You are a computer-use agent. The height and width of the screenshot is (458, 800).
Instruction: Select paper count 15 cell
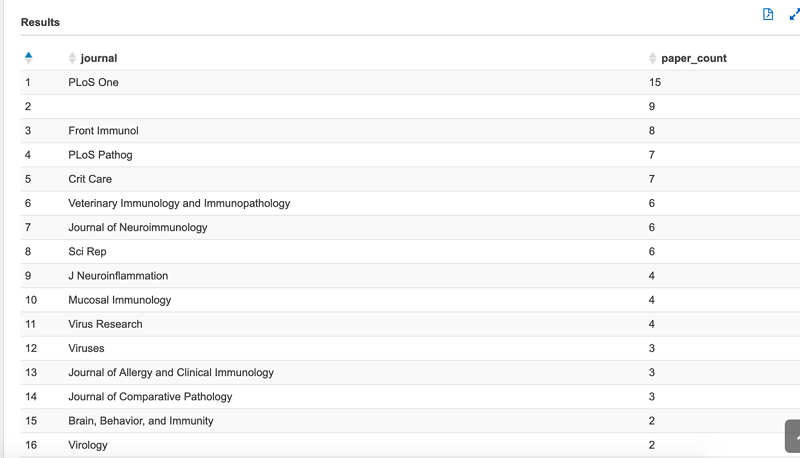655,83
